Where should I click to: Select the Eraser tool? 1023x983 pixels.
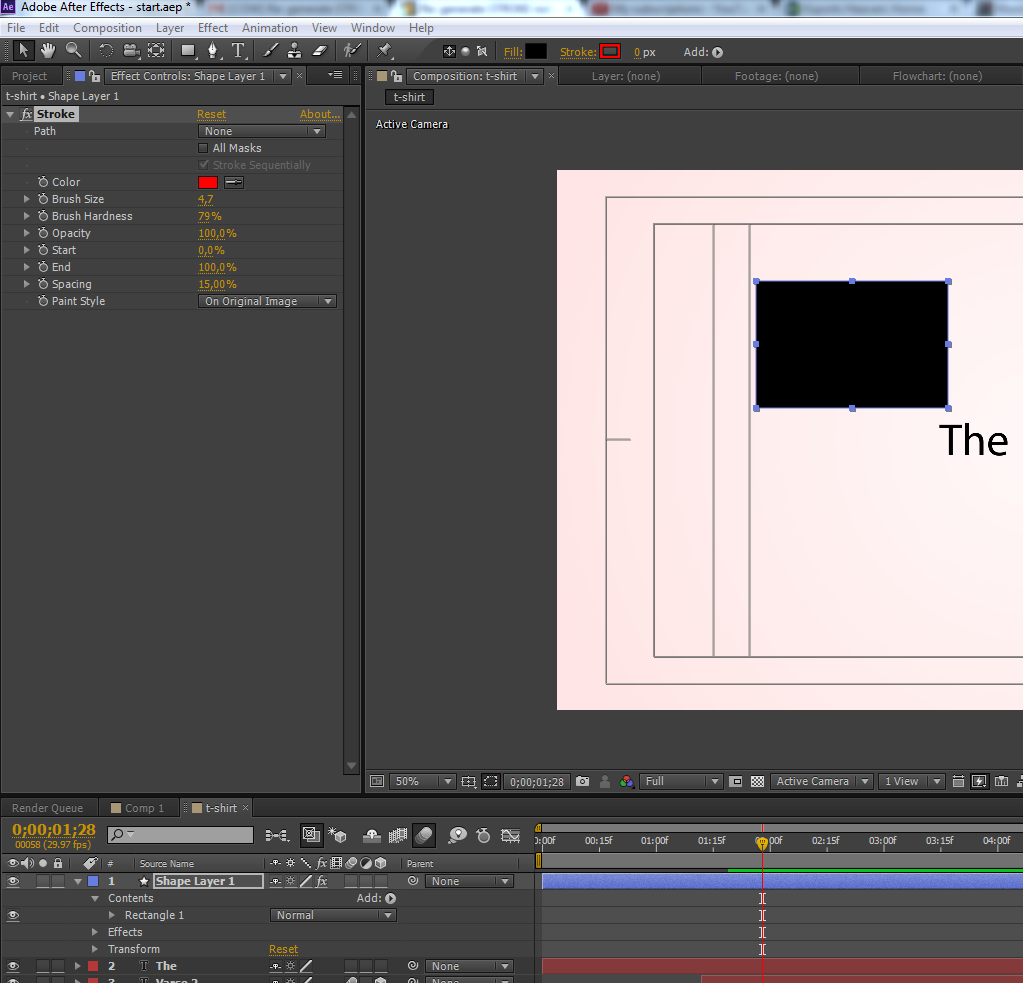320,51
